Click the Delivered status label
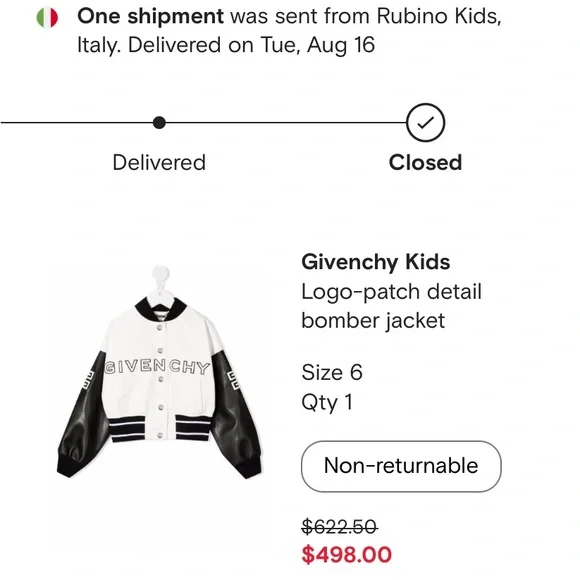Image resolution: width=580 pixels, height=580 pixels. (159, 162)
